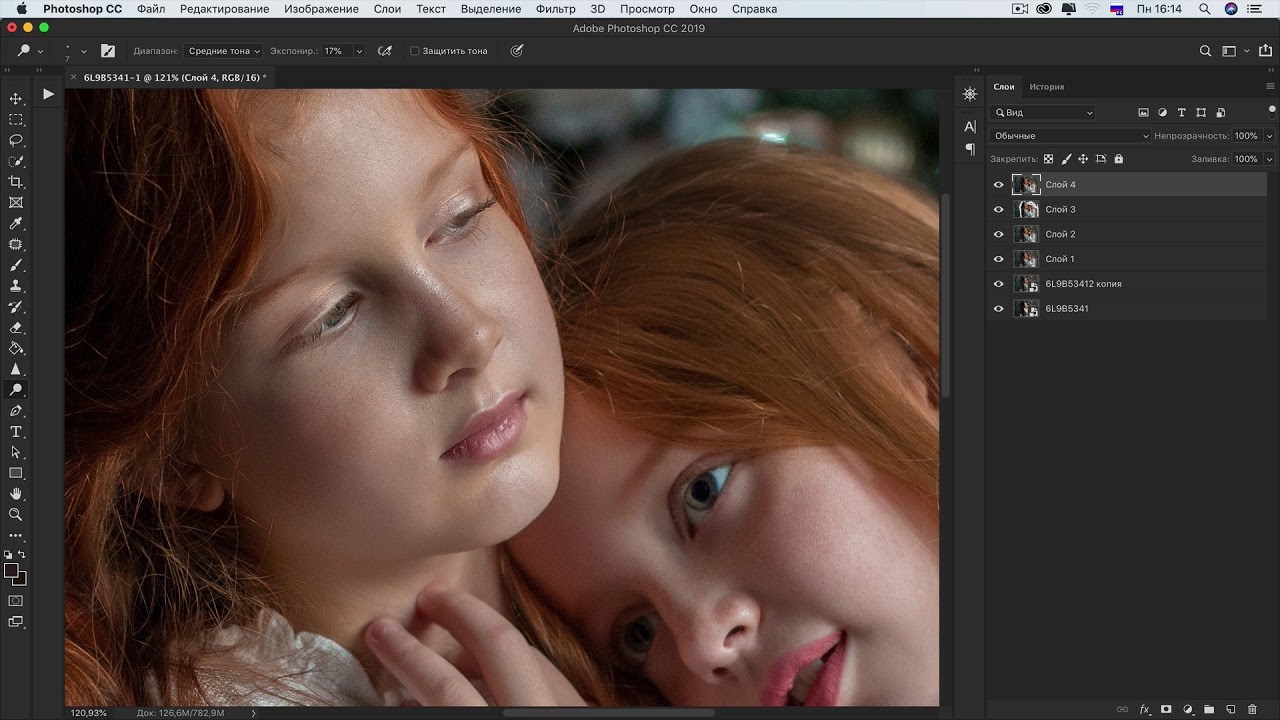
Task: Open the tool preset picker arrow
Action: tap(40, 51)
